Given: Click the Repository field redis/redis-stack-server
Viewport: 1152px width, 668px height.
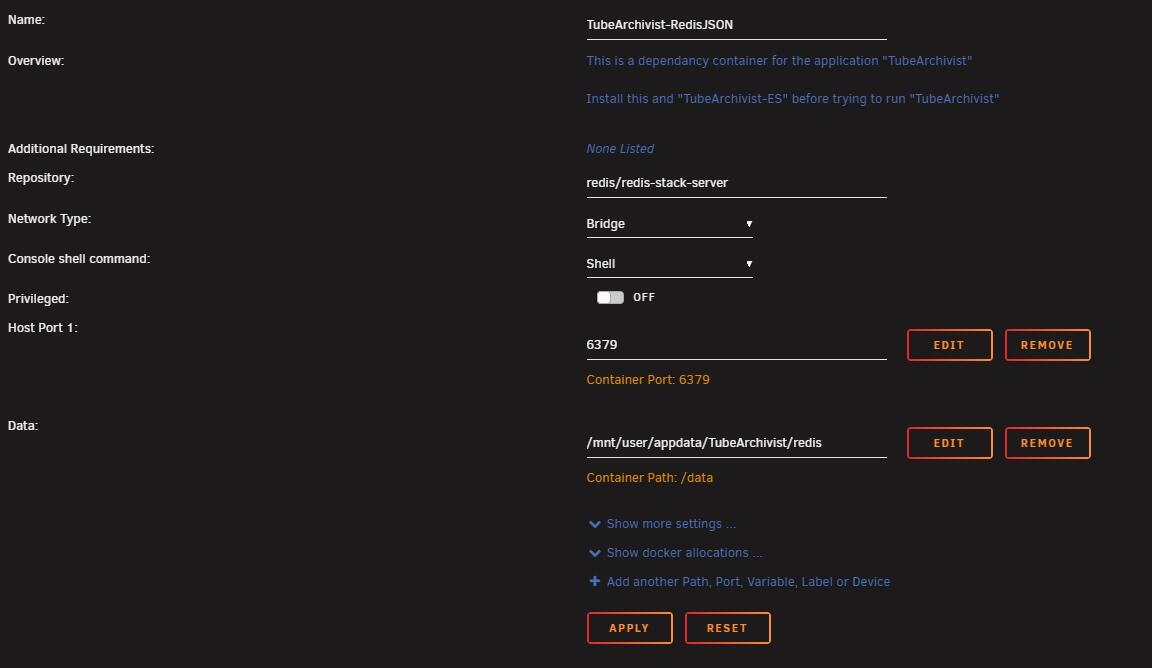Looking at the screenshot, I should (736, 183).
